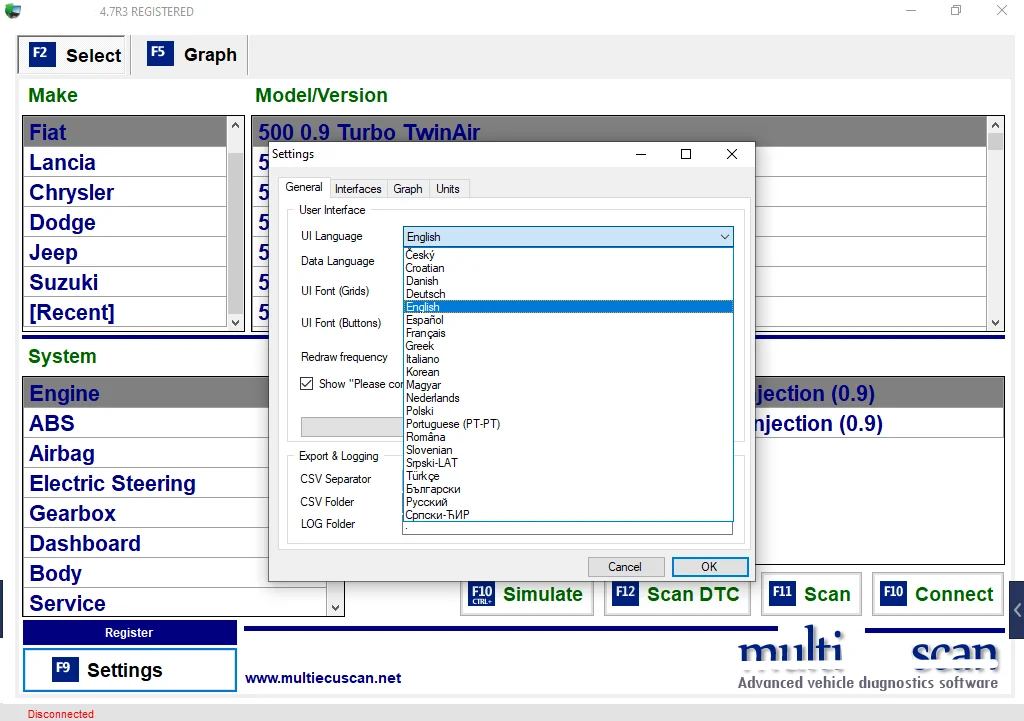Open the www.multiecuscan.net link
The width and height of the screenshot is (1024, 721).
click(323, 678)
